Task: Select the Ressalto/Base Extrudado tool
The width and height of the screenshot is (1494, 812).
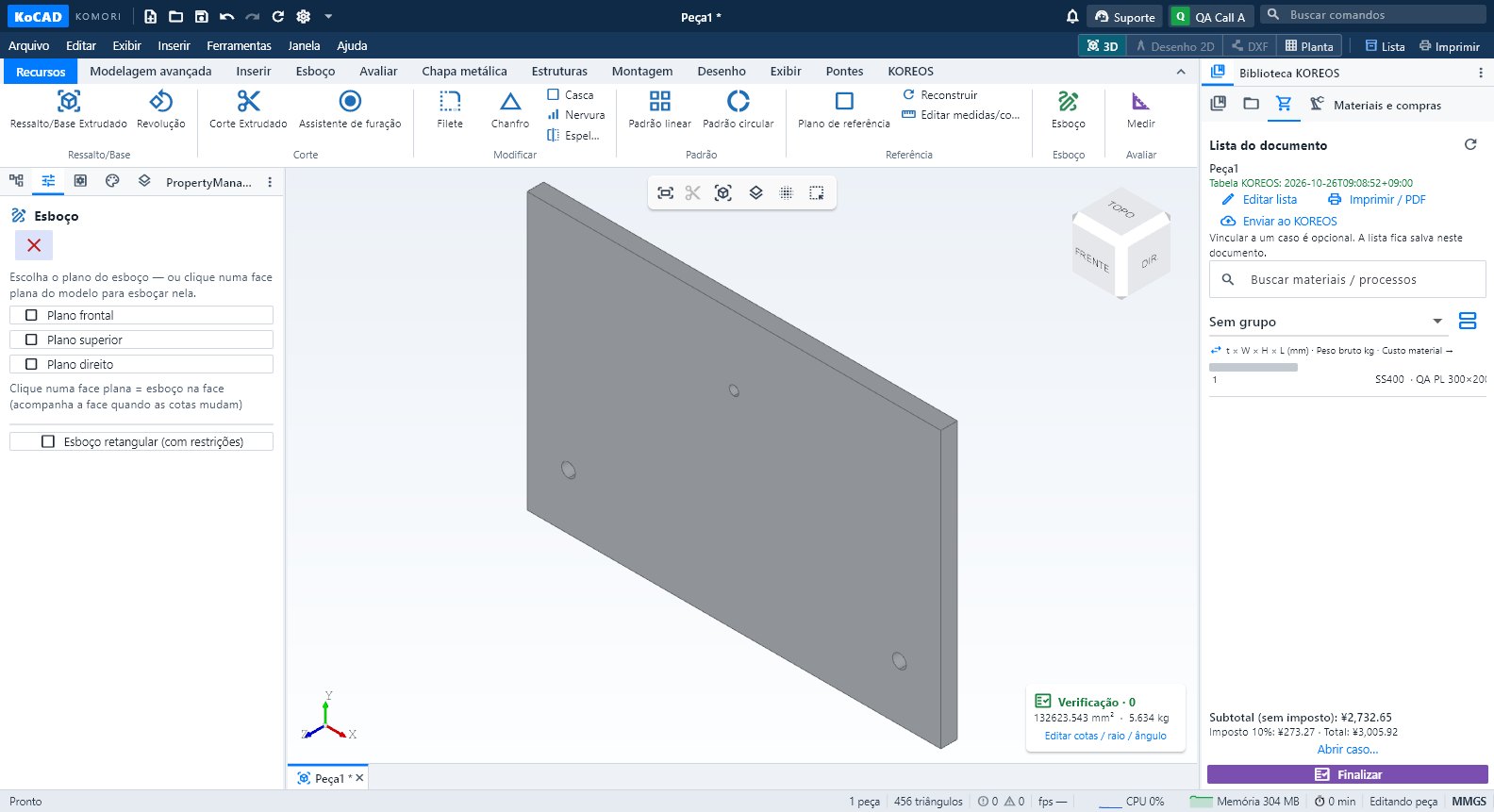Action: (69, 109)
